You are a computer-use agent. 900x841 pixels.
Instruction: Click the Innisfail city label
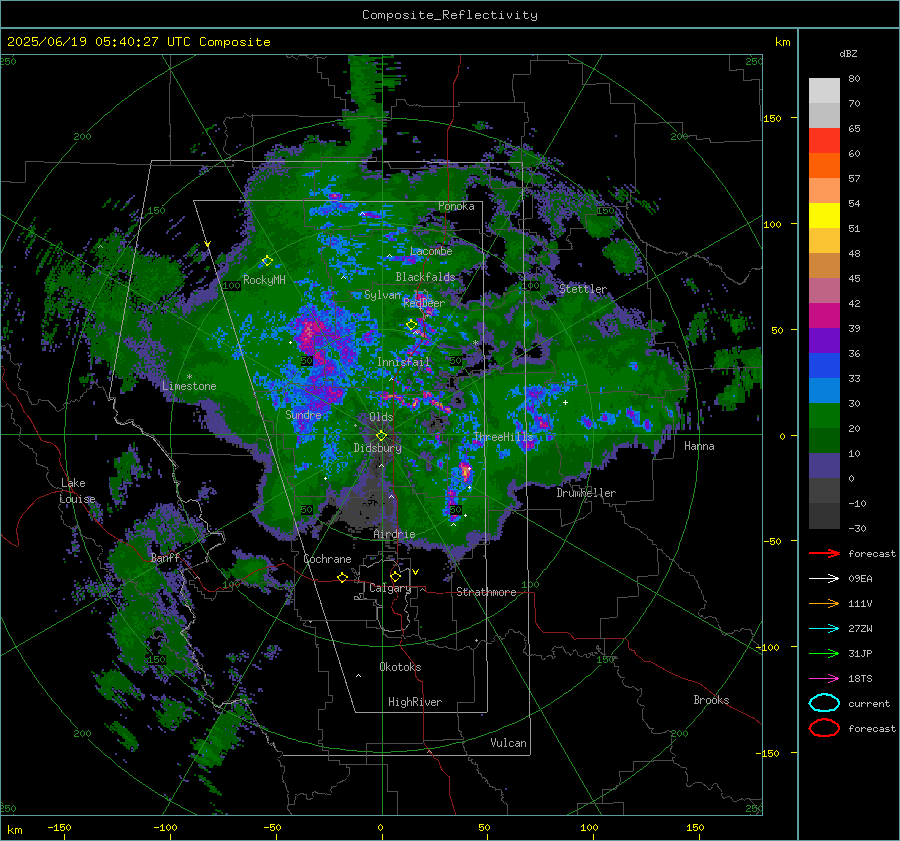tap(404, 362)
